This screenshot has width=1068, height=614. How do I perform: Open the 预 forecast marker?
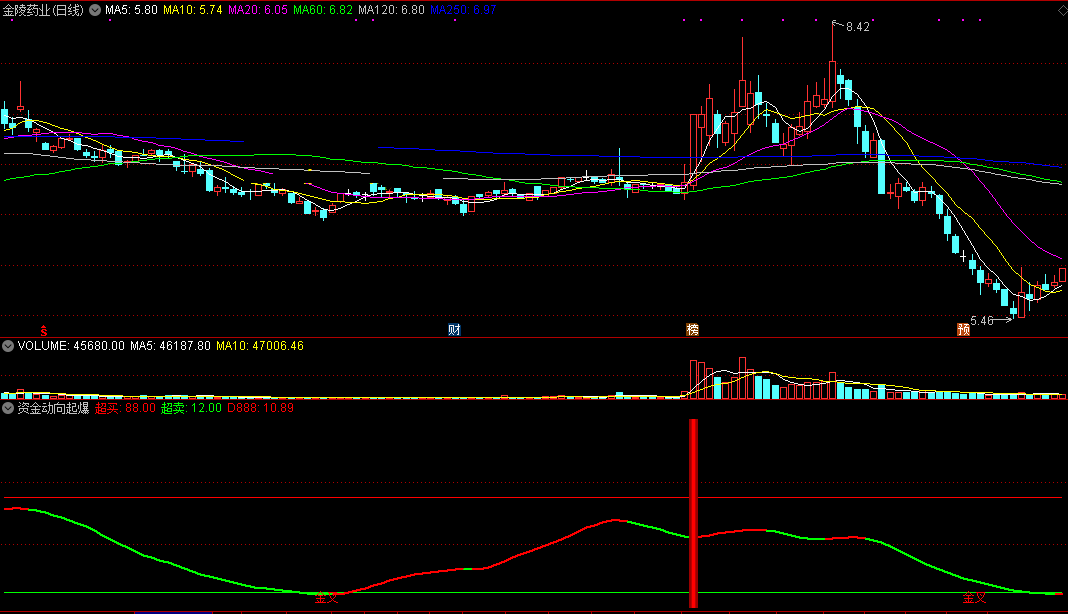pyautogui.click(x=963, y=330)
